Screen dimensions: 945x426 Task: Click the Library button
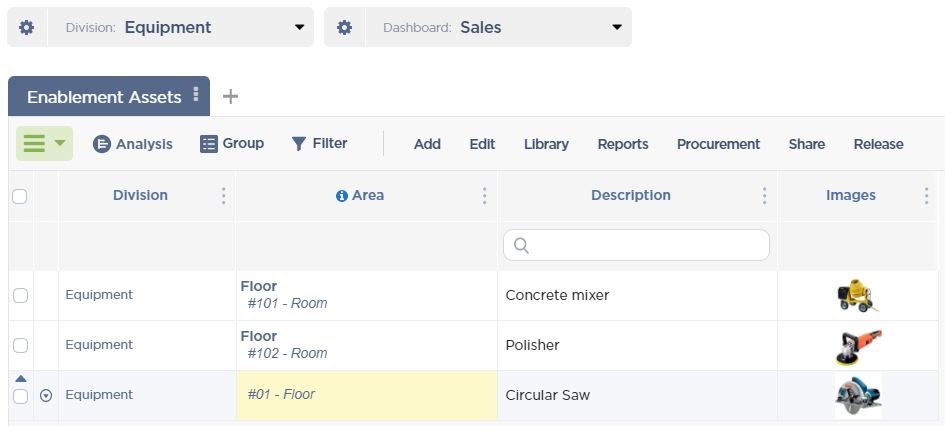(x=546, y=144)
